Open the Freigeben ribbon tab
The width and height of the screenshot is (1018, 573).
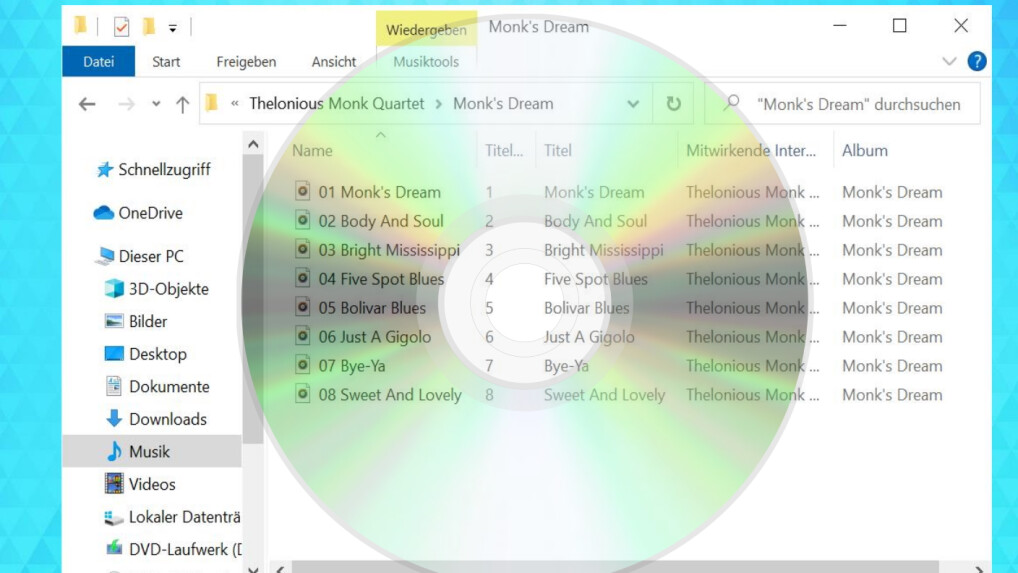point(246,62)
